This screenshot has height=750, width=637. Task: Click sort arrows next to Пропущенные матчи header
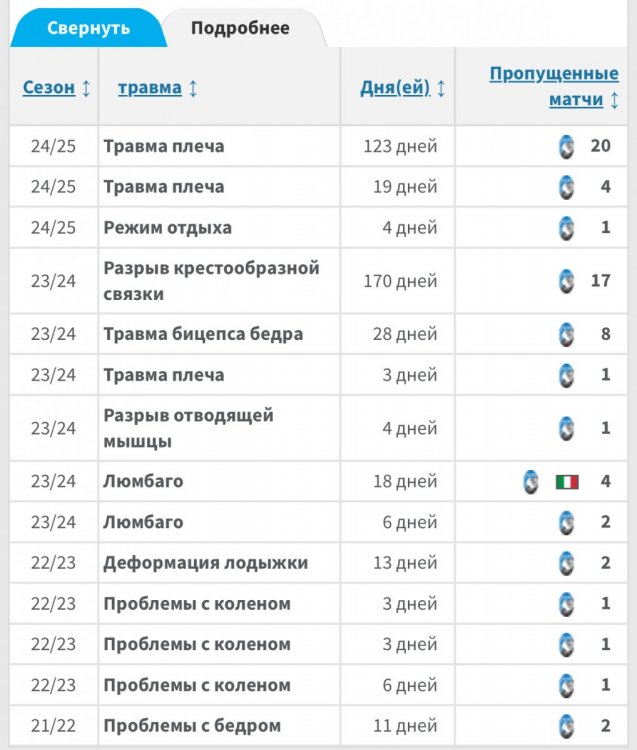pyautogui.click(x=614, y=100)
